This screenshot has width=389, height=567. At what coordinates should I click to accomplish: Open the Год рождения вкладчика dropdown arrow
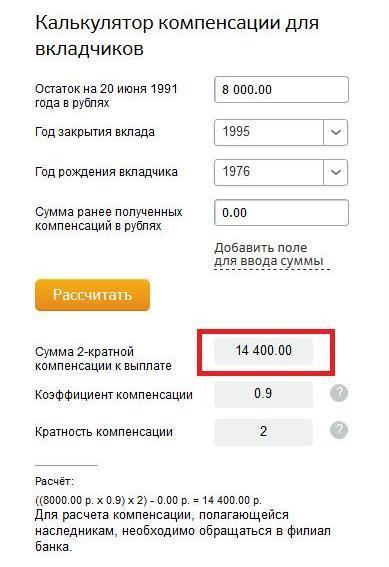click(335, 172)
